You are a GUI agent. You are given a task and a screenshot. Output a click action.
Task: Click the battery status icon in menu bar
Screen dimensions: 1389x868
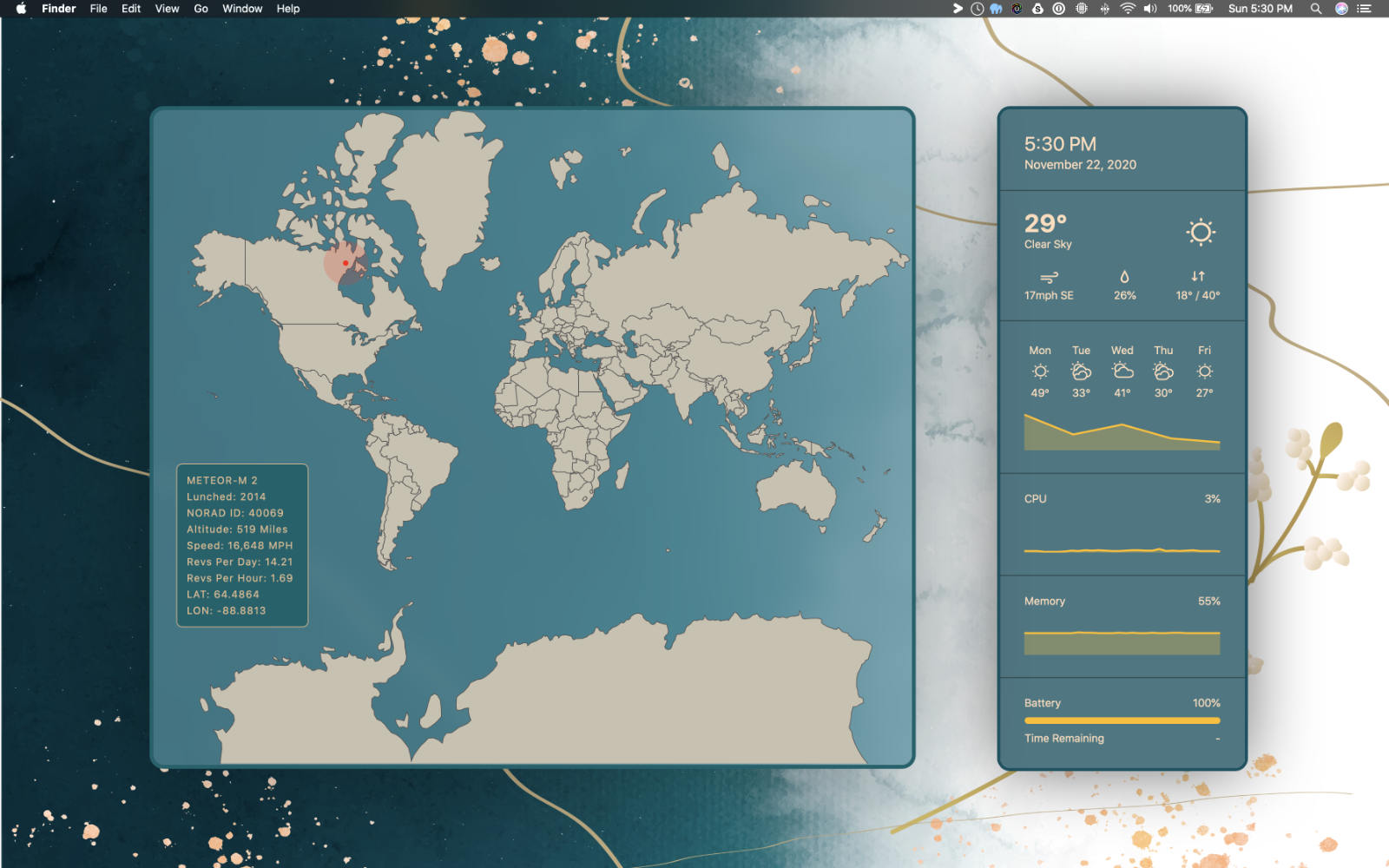coord(1190,9)
